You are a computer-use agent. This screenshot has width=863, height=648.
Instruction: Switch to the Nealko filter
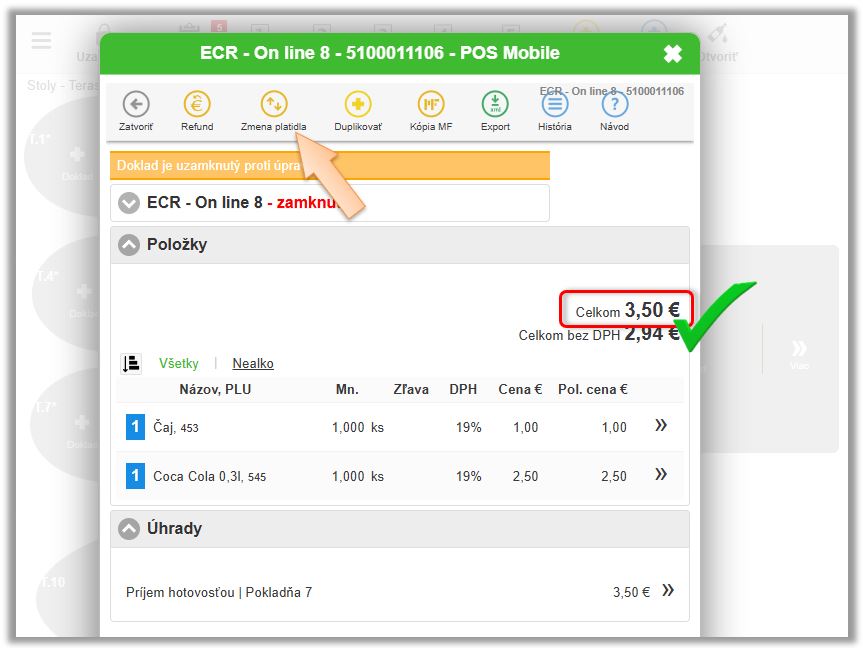[253, 364]
